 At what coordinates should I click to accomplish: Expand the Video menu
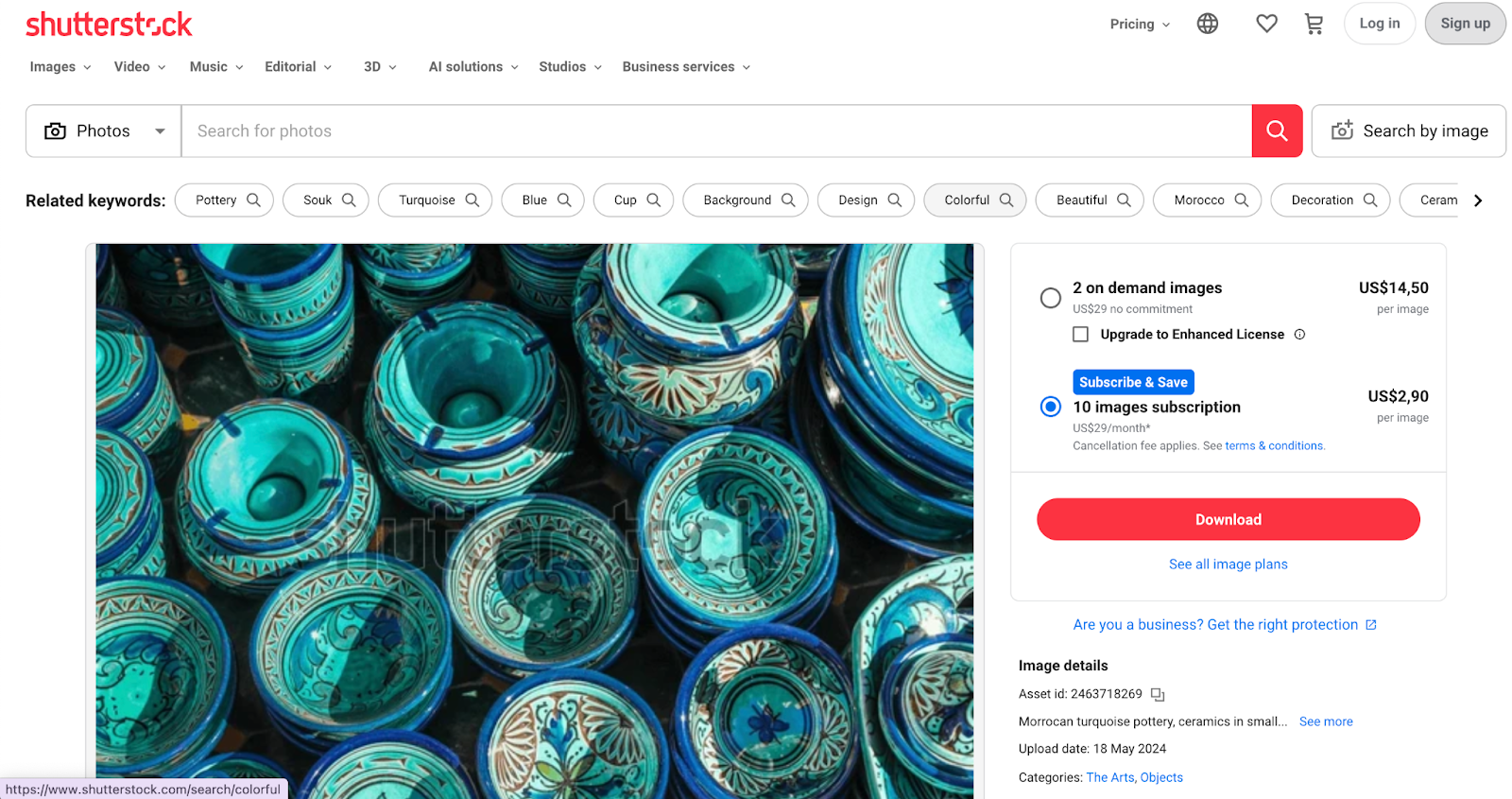tap(140, 66)
